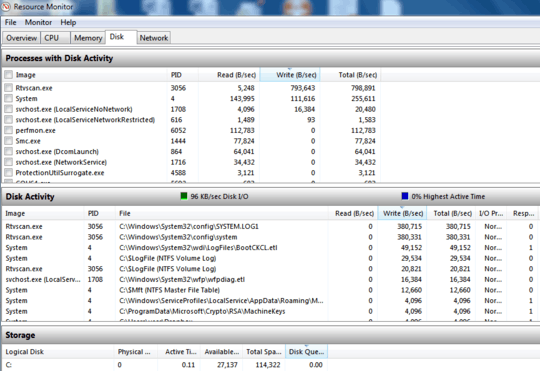The height and width of the screenshot is (371, 540).
Task: Sort Disk Activity by Response Time column
Action: 522,213
